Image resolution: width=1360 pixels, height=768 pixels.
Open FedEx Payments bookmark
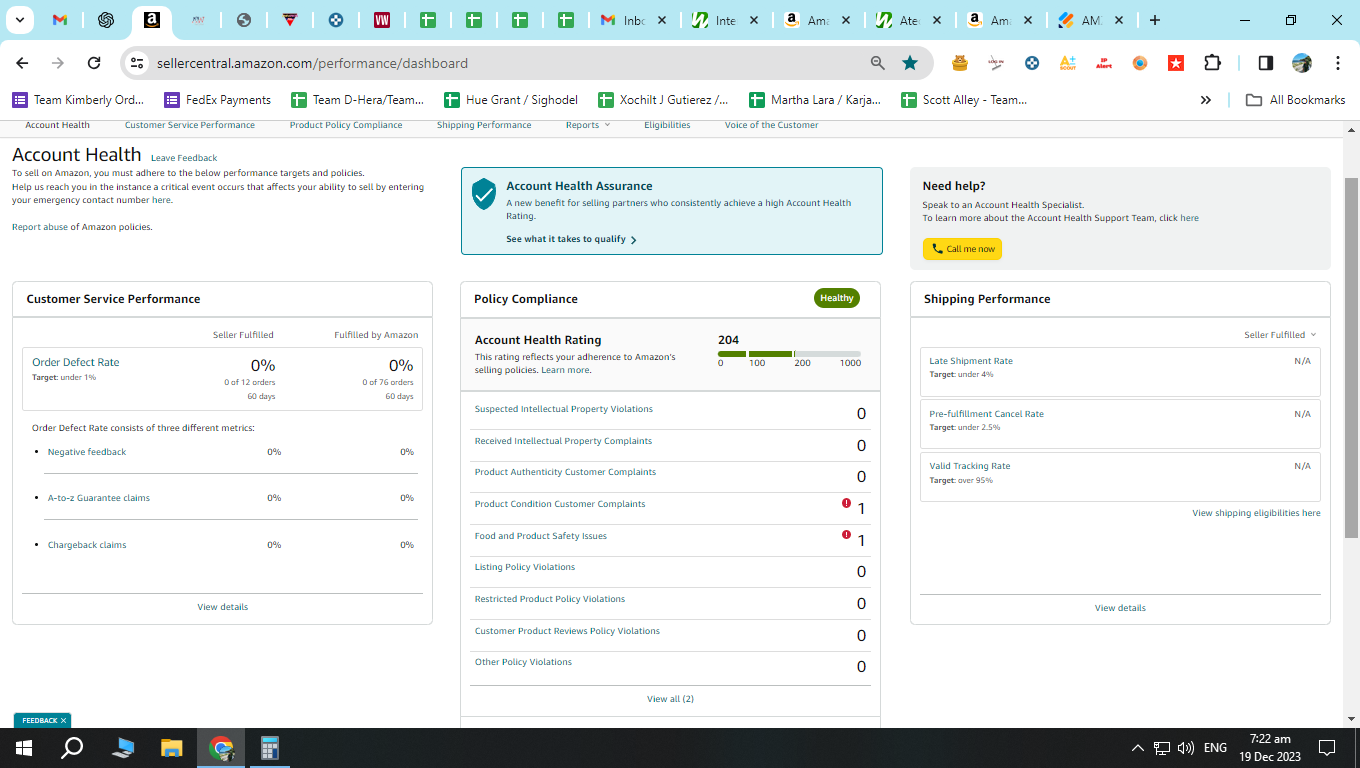coord(218,100)
